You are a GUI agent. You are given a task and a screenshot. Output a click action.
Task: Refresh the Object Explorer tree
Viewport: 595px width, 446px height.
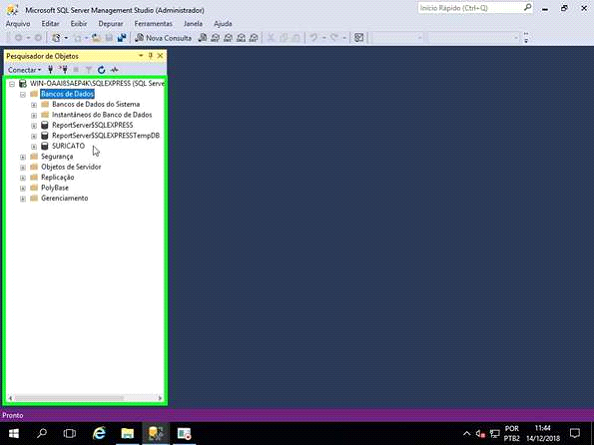click(x=101, y=69)
